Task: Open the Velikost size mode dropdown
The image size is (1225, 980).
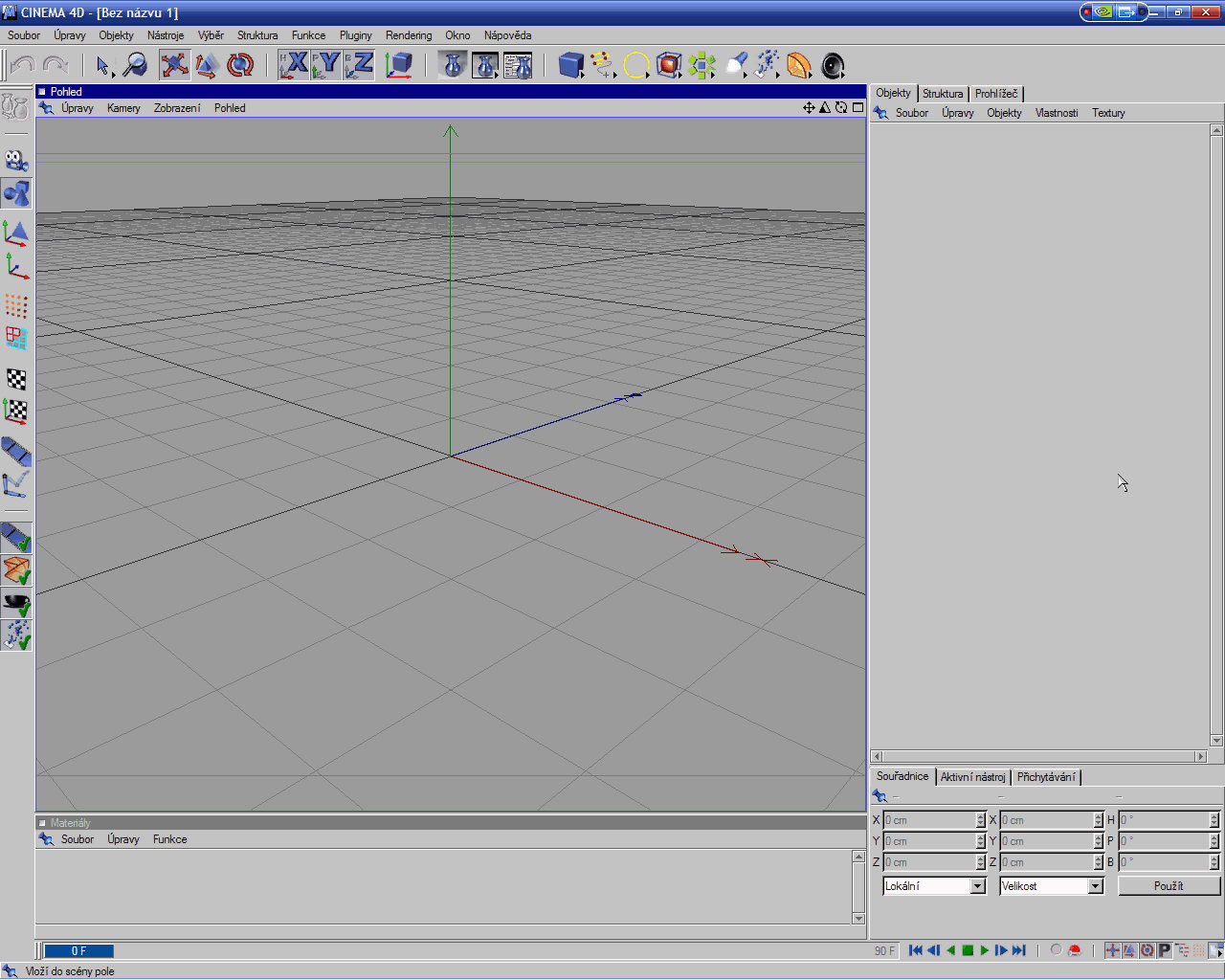Action: click(1052, 886)
